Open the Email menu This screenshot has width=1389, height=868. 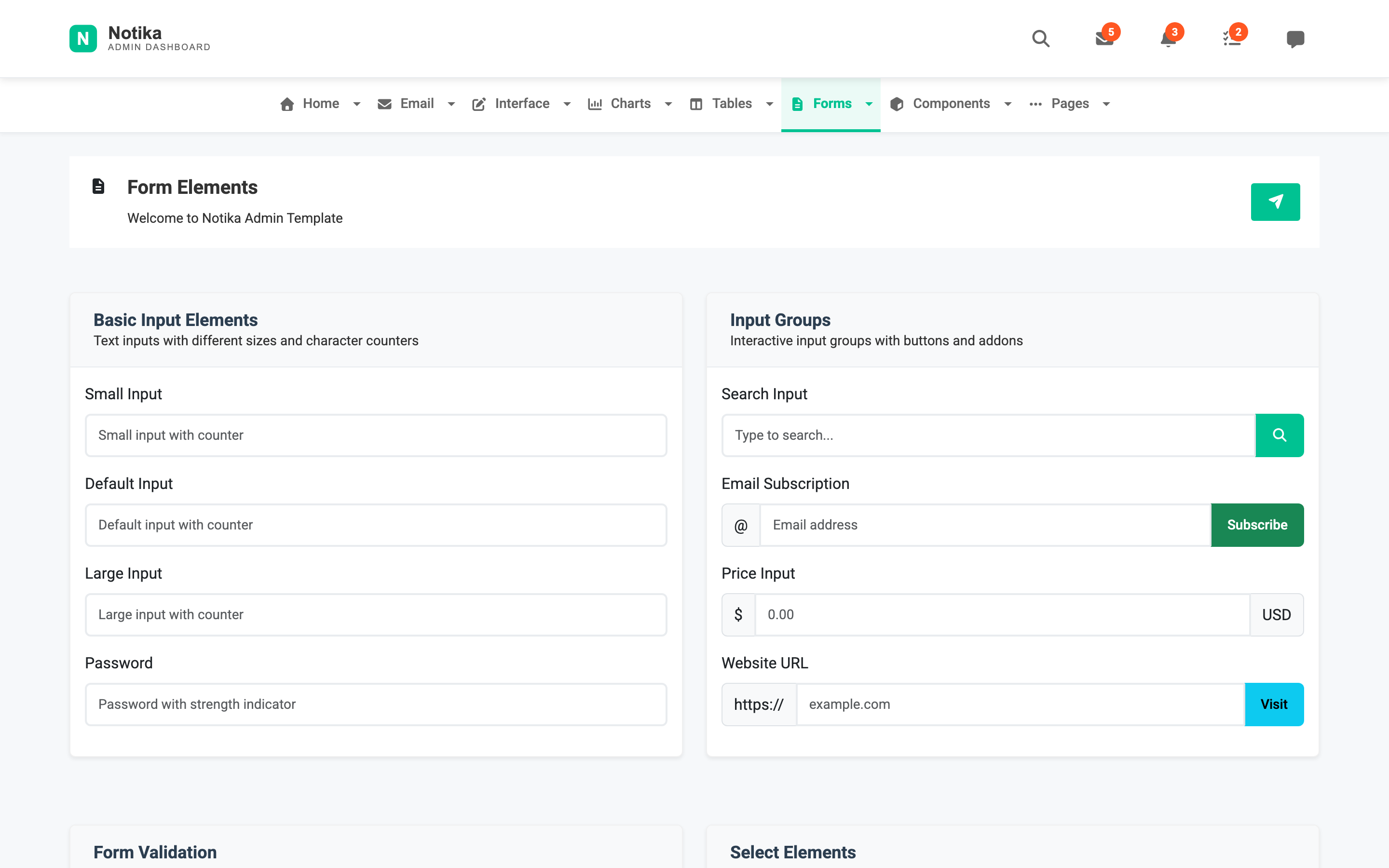point(417,104)
